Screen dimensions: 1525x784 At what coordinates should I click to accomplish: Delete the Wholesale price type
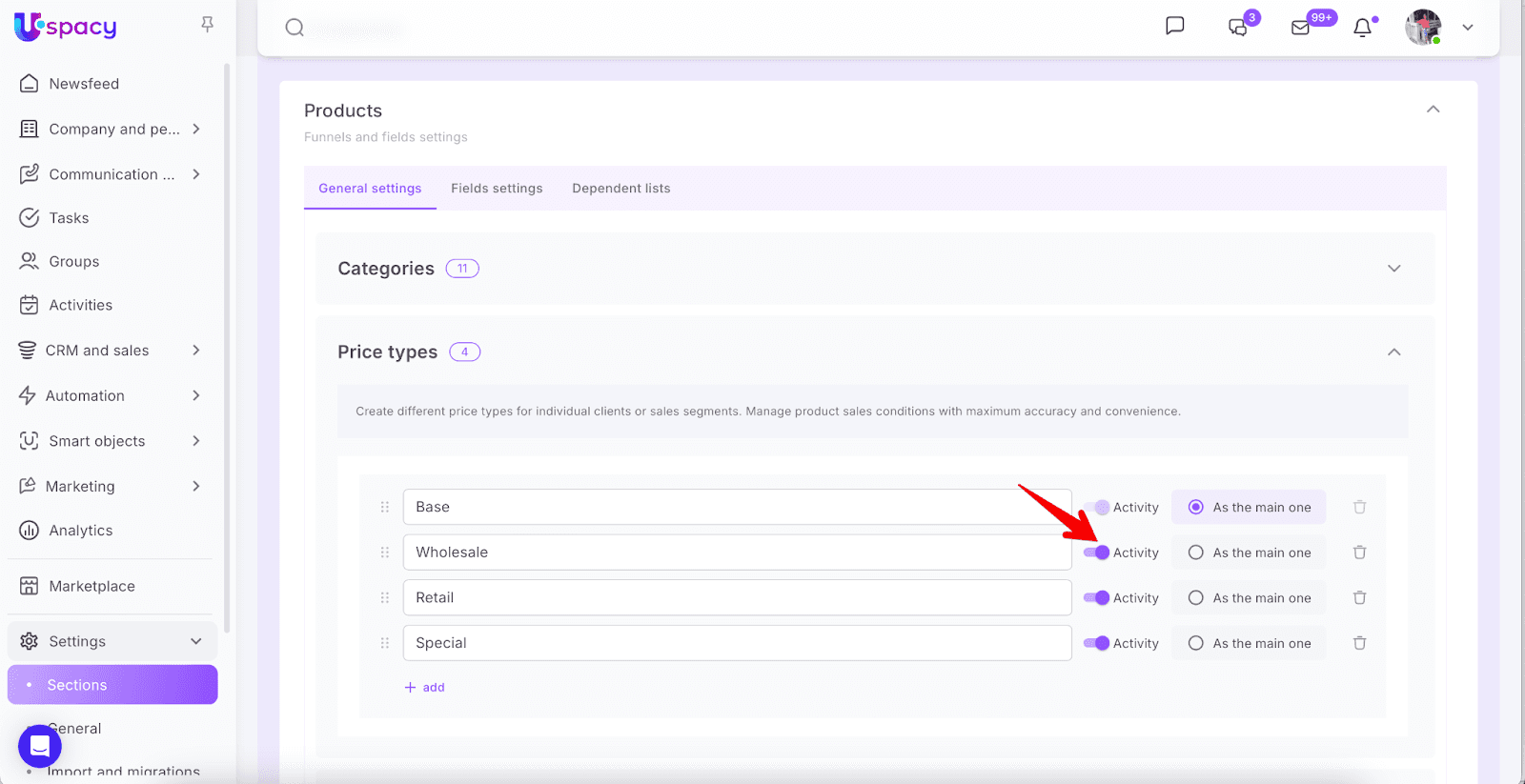(1359, 553)
